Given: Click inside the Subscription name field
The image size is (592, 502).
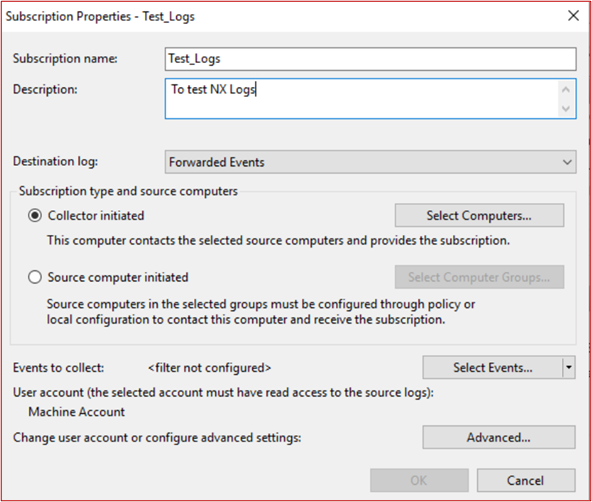Looking at the screenshot, I should 370,59.
